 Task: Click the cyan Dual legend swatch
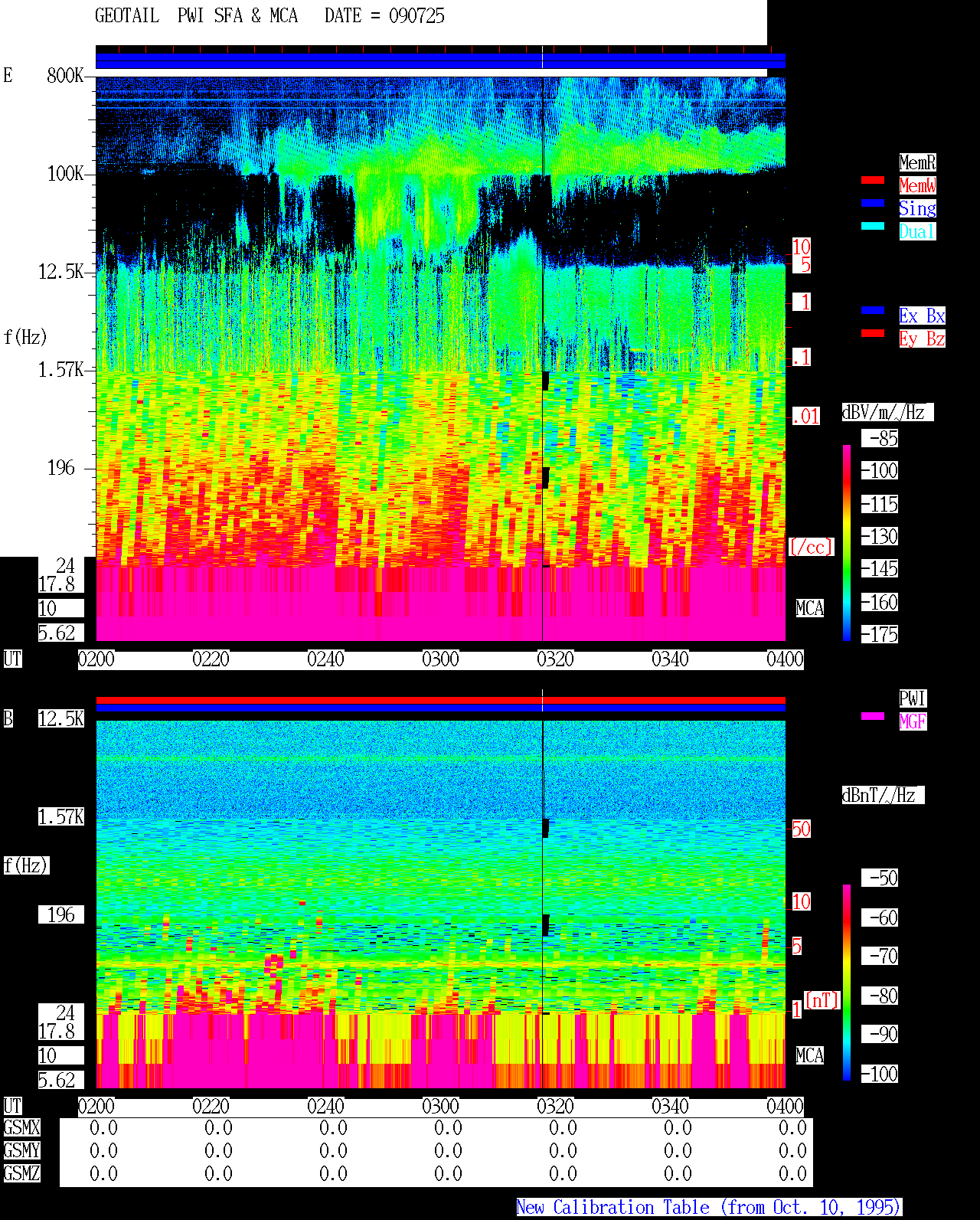point(873,226)
